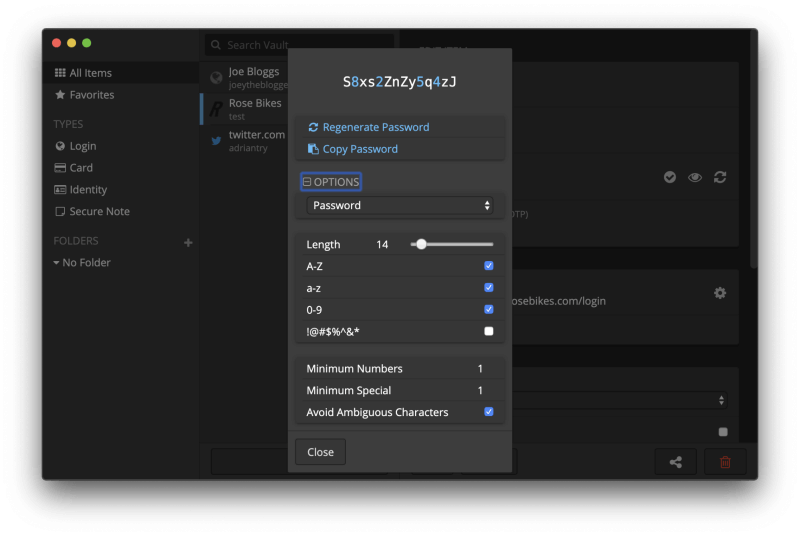Screen dimensions: 800x536
Task: Click the Twitter bird icon
Action: click(216, 141)
